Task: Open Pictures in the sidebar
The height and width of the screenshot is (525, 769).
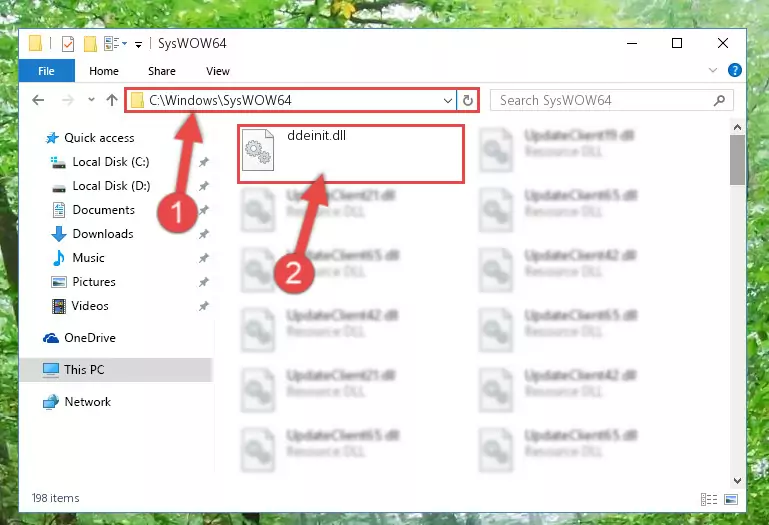Action: point(94,282)
